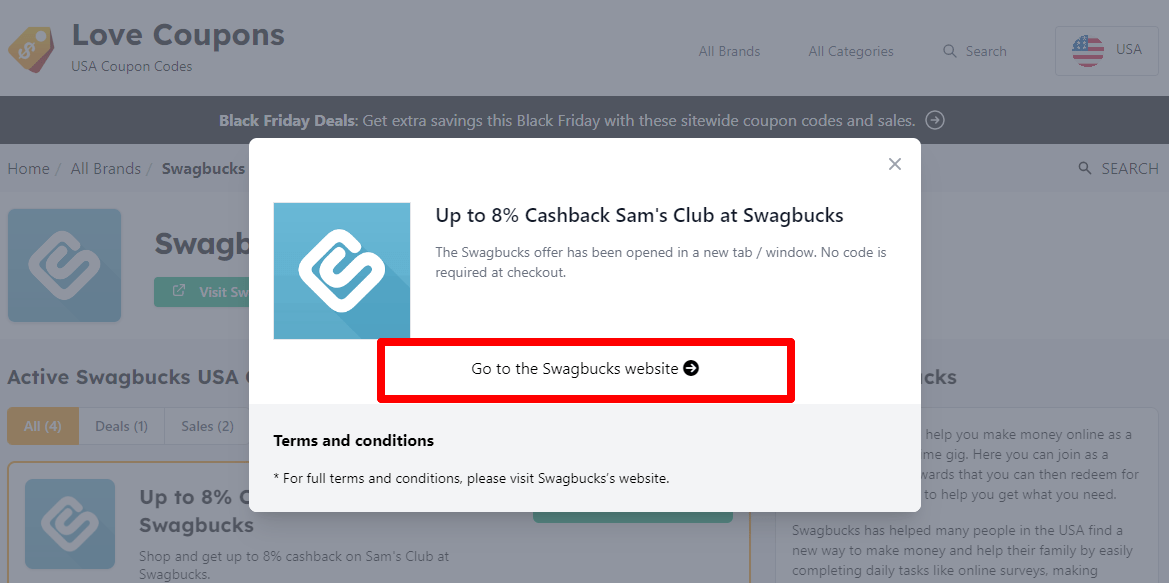
Task: Open the All Categories menu
Action: pyautogui.click(x=850, y=51)
